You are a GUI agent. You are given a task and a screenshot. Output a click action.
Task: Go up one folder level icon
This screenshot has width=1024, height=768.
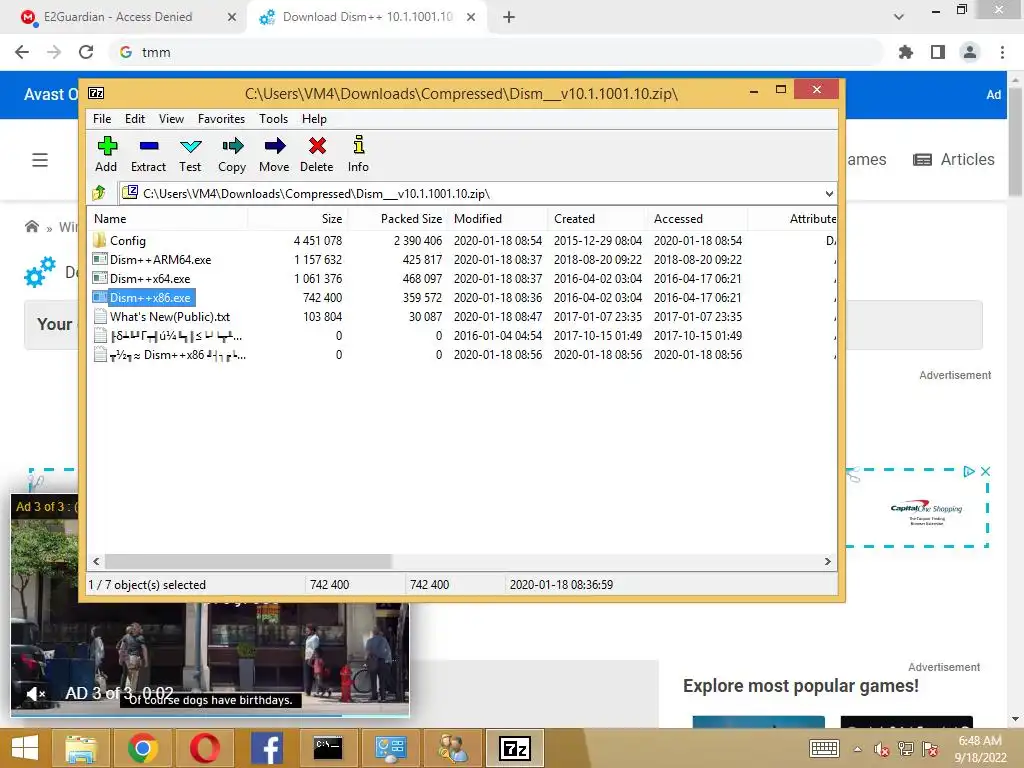click(99, 193)
